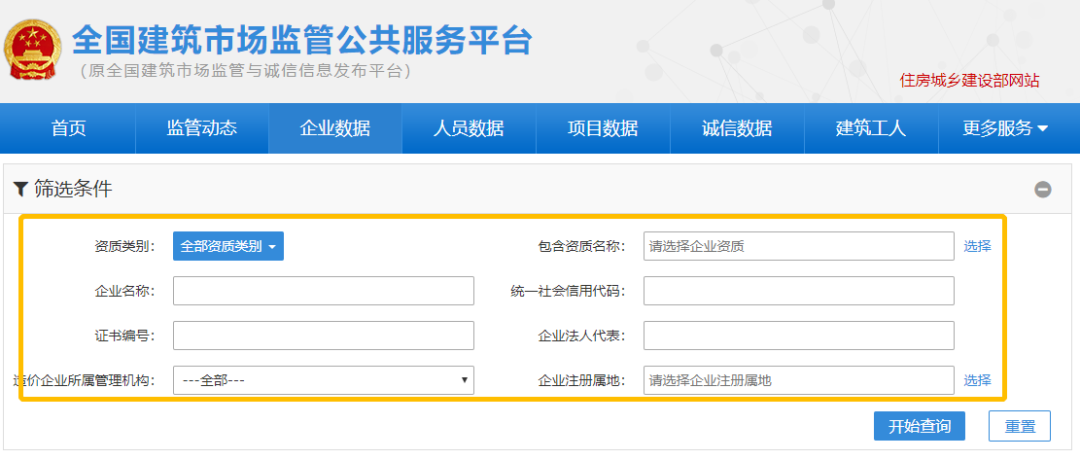
Task: Open 造价企业所属管理机构 select box
Action: pos(323,380)
